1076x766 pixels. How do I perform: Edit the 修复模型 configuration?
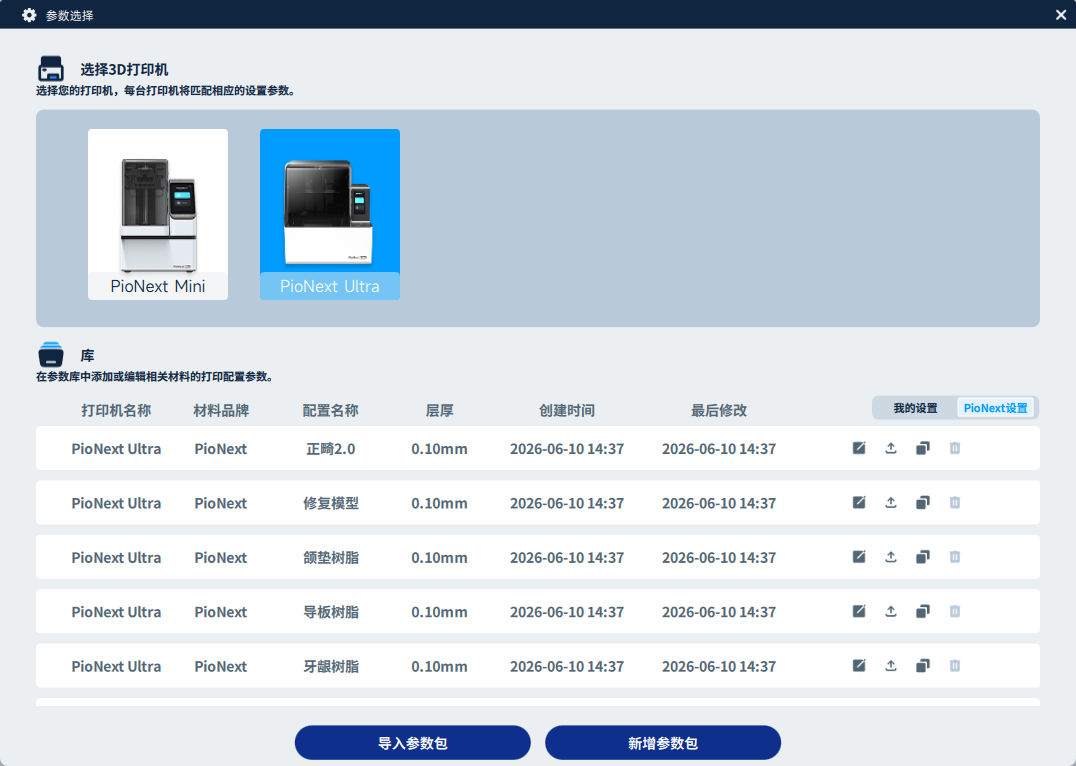click(858, 502)
